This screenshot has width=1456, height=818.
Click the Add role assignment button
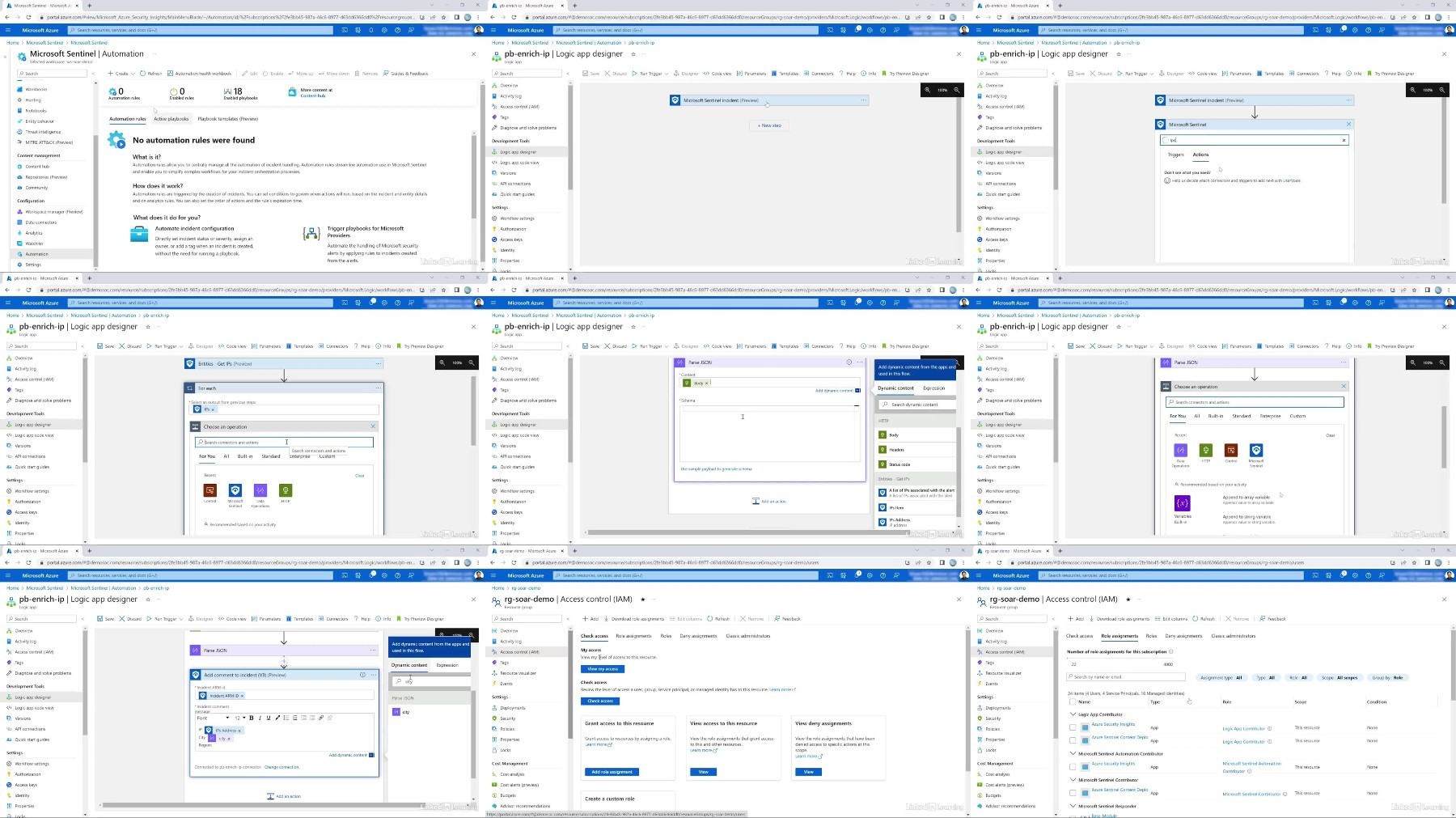(612, 772)
